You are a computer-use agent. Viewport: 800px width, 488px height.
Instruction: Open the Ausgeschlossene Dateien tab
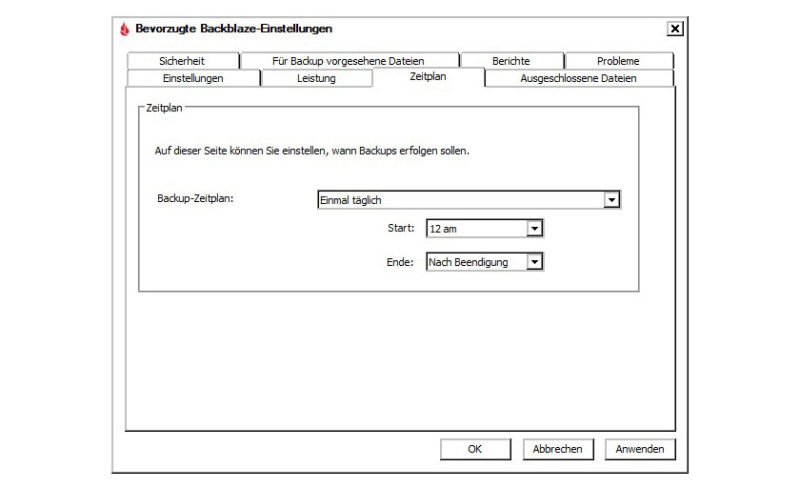[579, 78]
